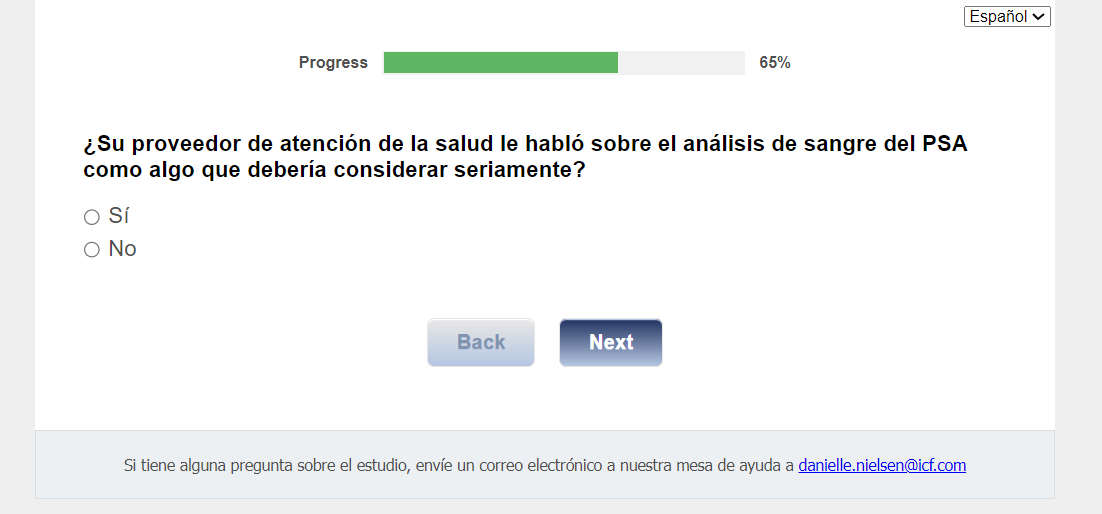Image resolution: width=1102 pixels, height=514 pixels.
Task: Open the danielle.nielsen@icf.com email link
Action: coord(882,465)
